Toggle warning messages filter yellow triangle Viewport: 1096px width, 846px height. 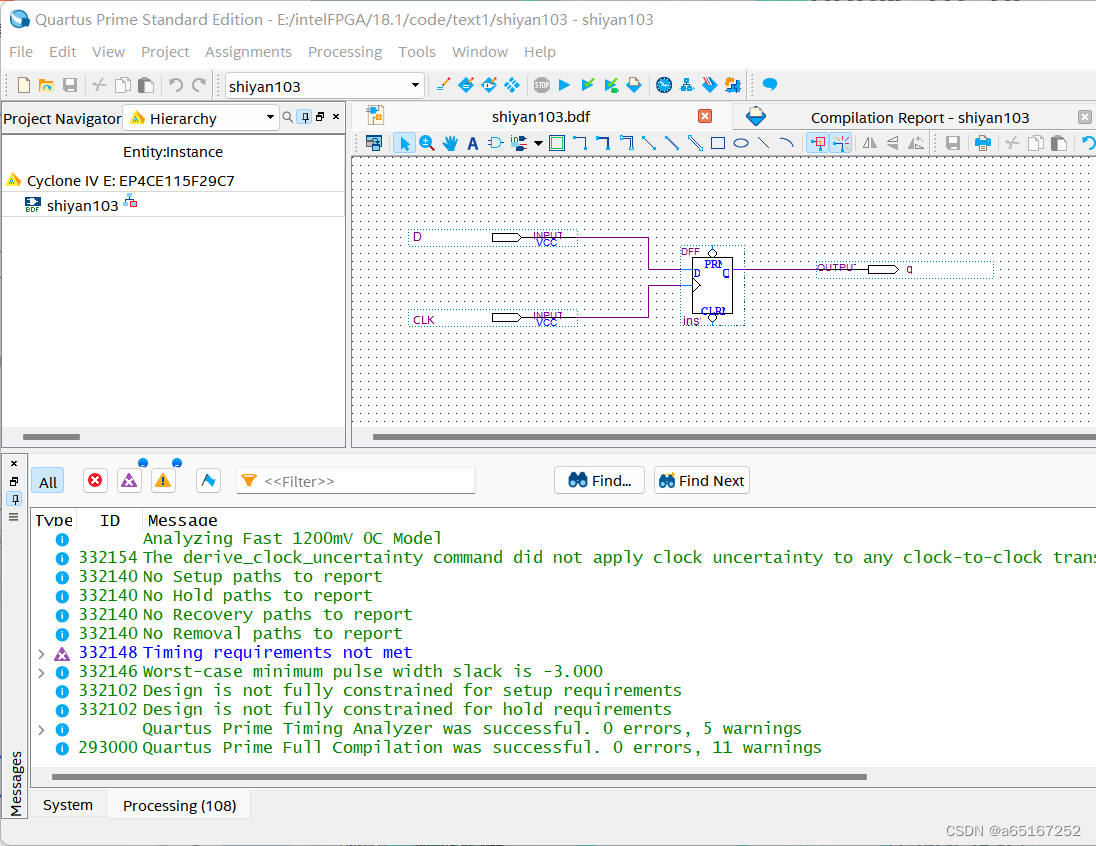tap(163, 480)
